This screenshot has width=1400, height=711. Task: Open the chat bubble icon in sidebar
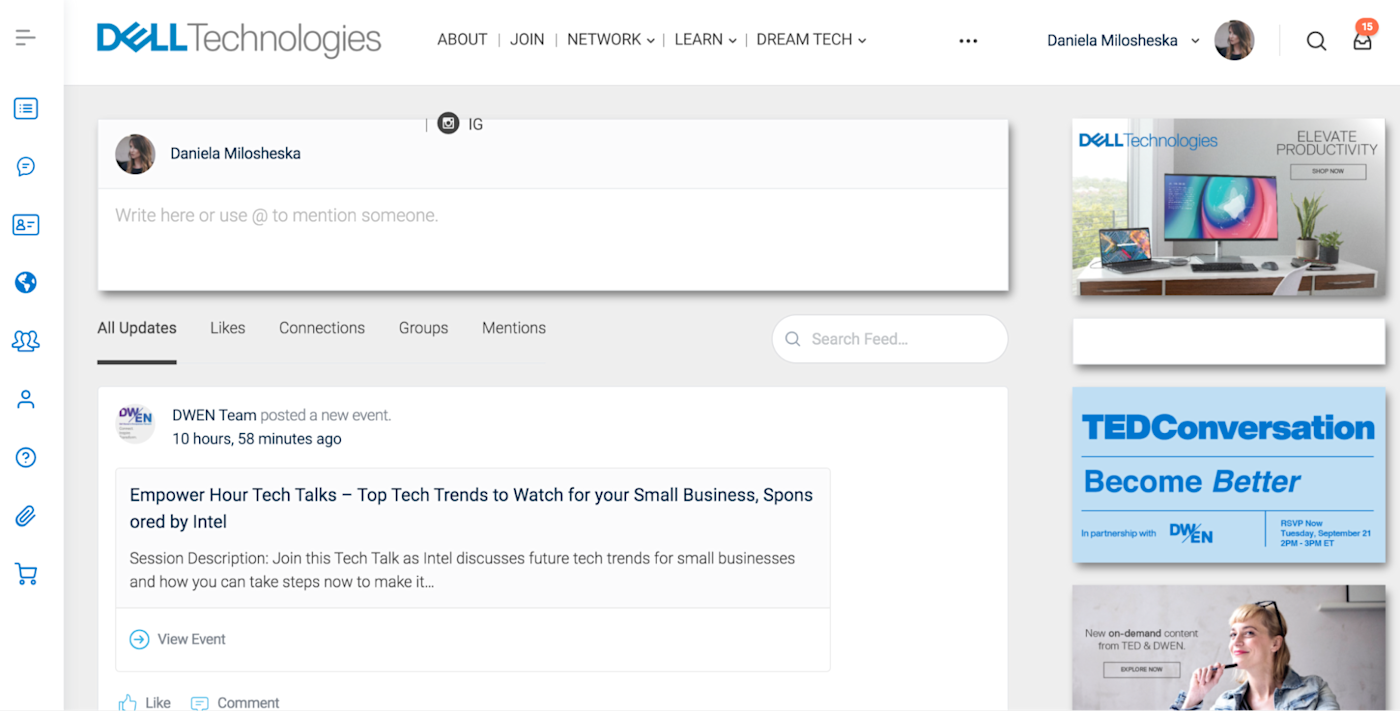pos(26,166)
